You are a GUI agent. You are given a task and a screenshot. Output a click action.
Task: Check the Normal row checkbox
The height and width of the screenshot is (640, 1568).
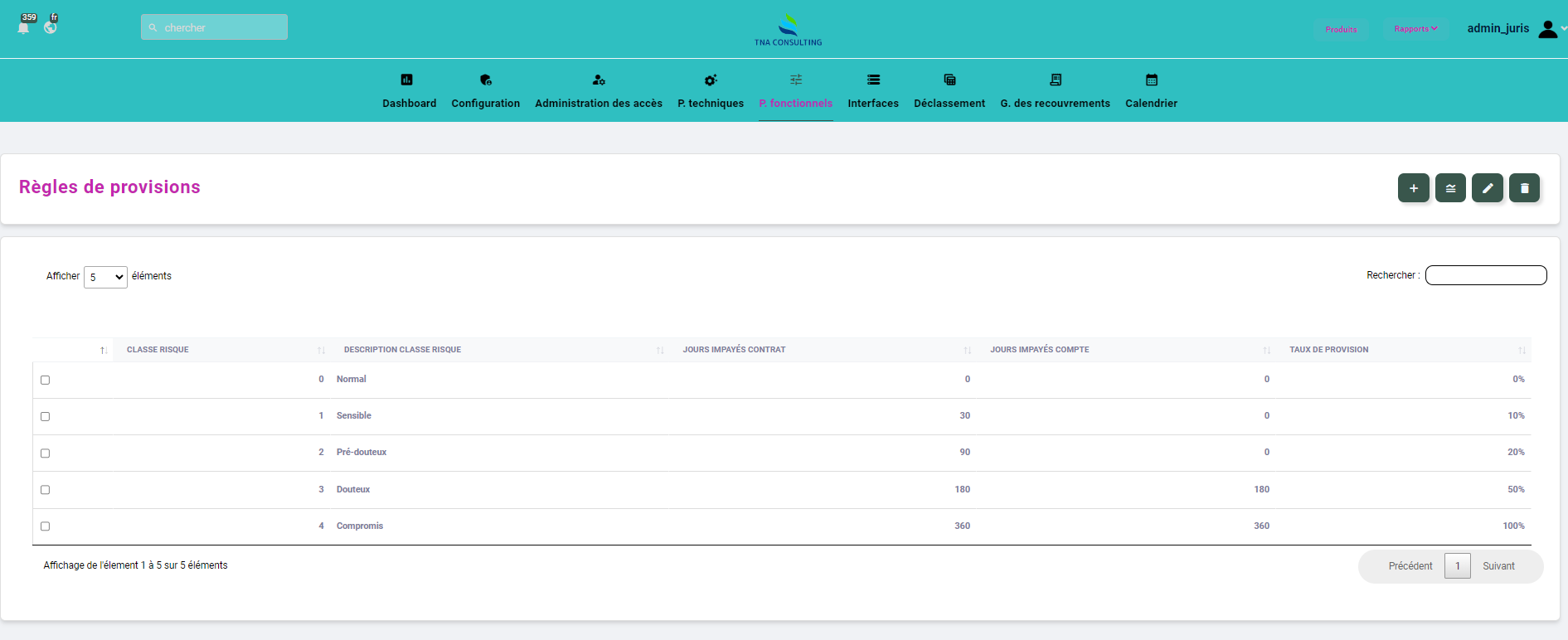pos(46,380)
